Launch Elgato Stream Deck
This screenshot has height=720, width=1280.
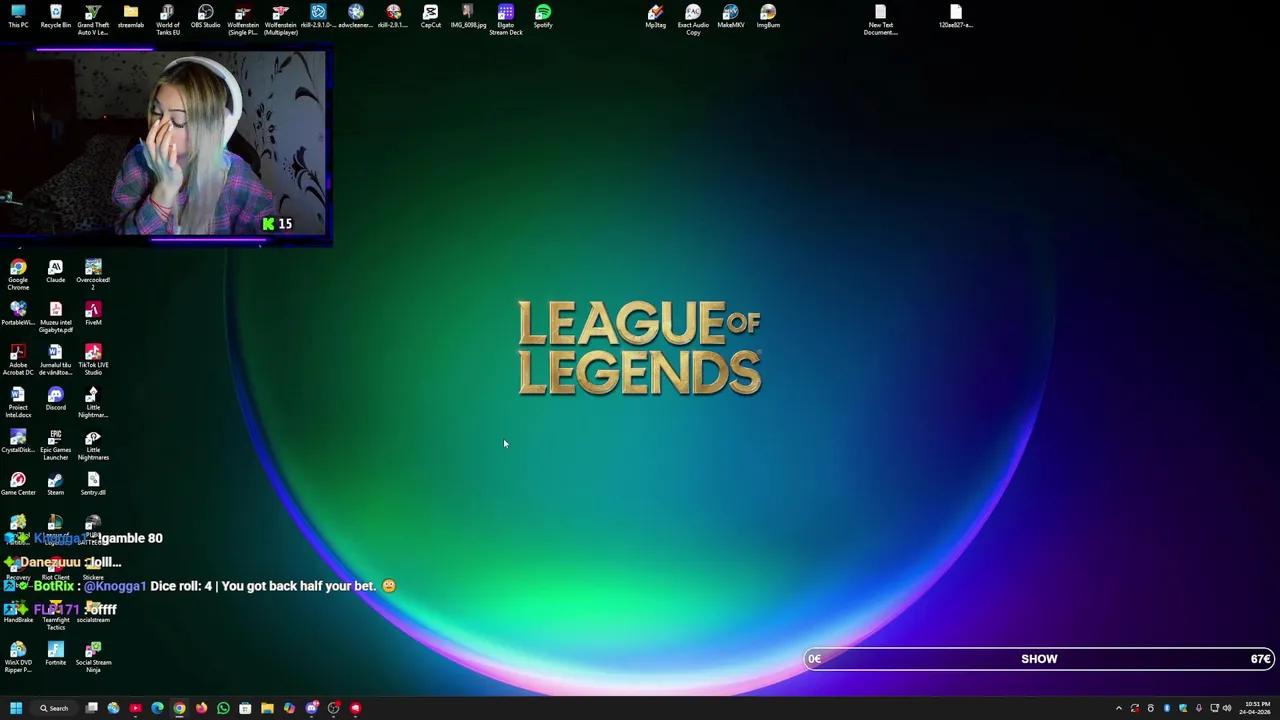click(x=505, y=19)
